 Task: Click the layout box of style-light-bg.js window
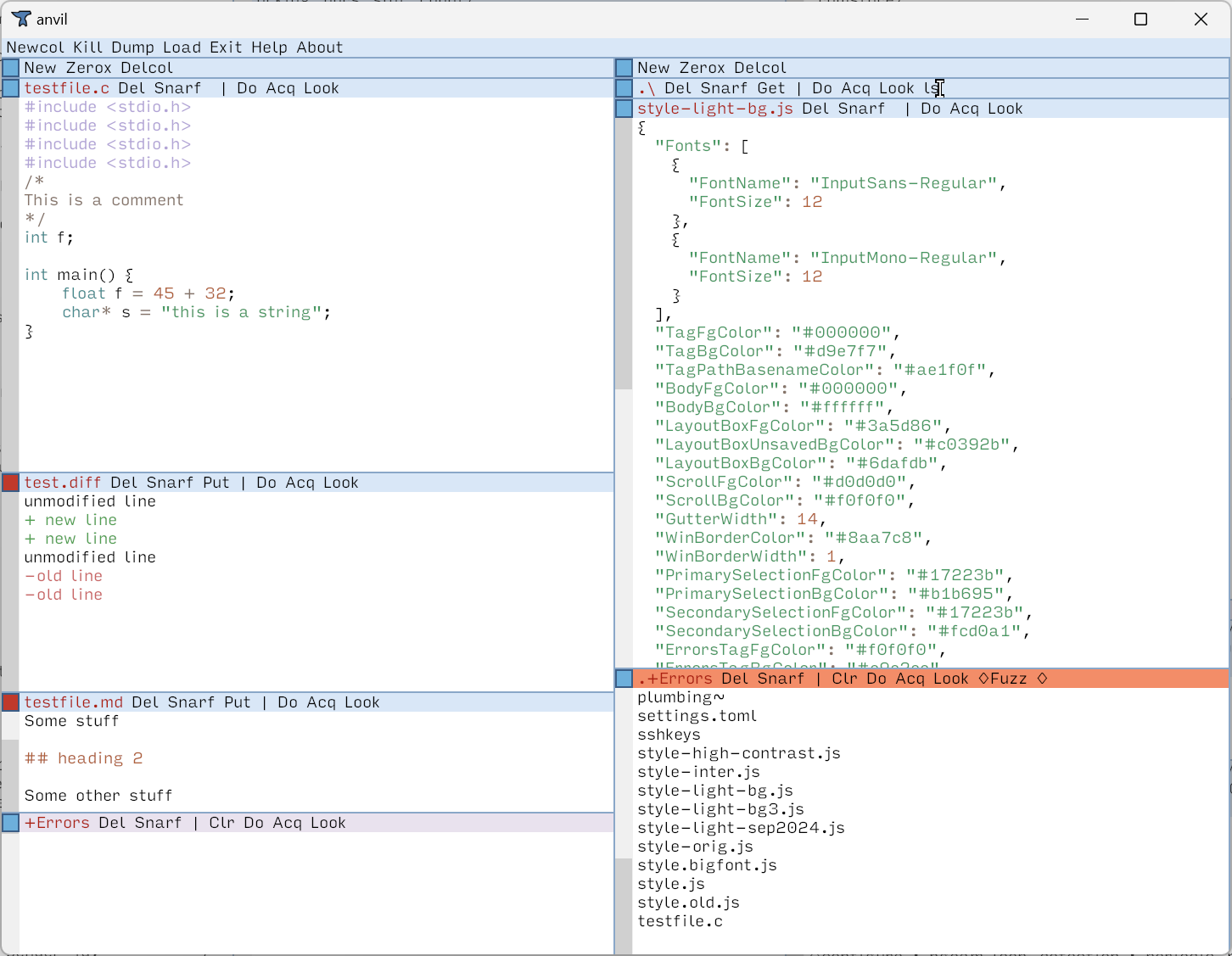624,109
